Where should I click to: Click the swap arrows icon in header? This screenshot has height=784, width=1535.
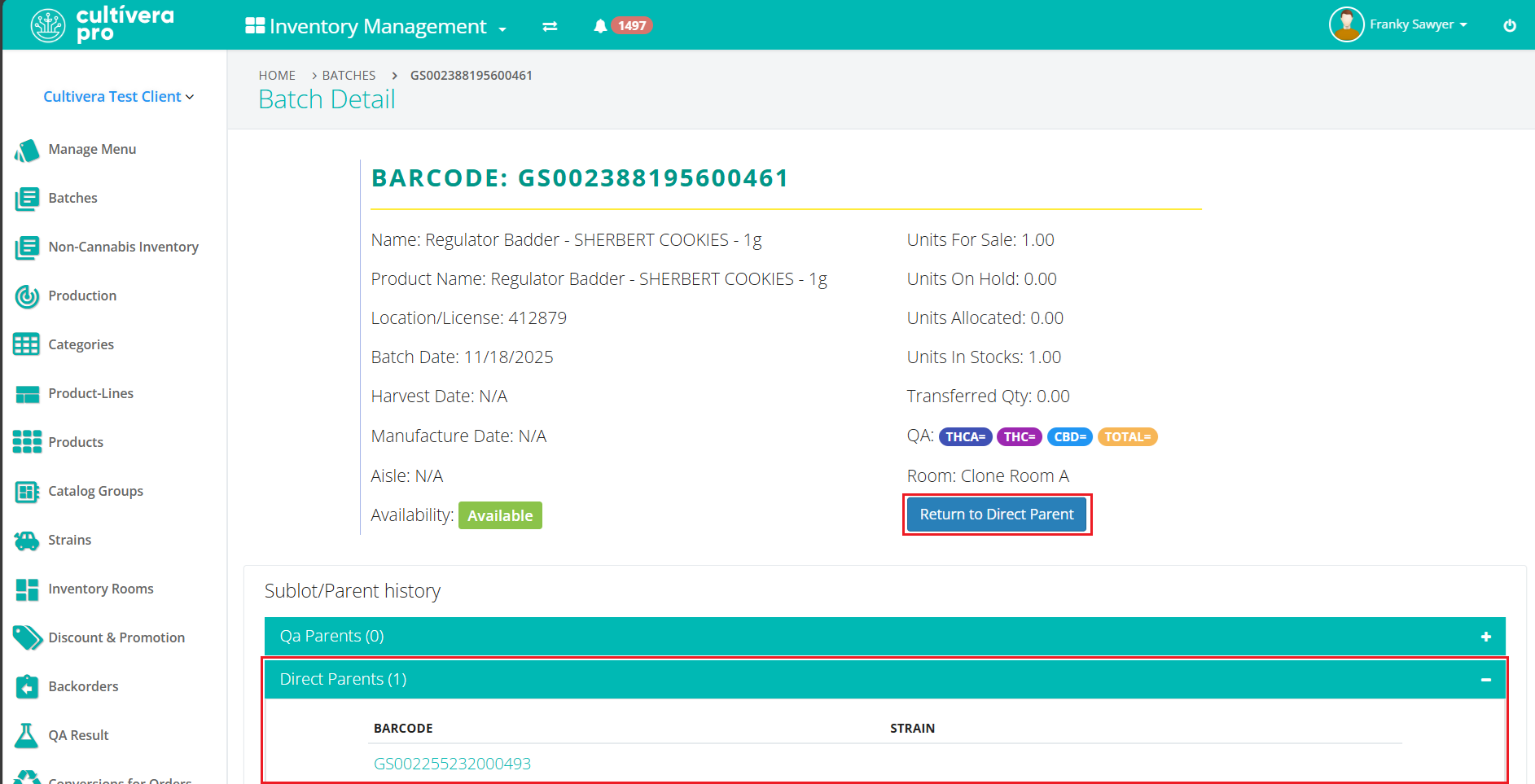(x=550, y=26)
